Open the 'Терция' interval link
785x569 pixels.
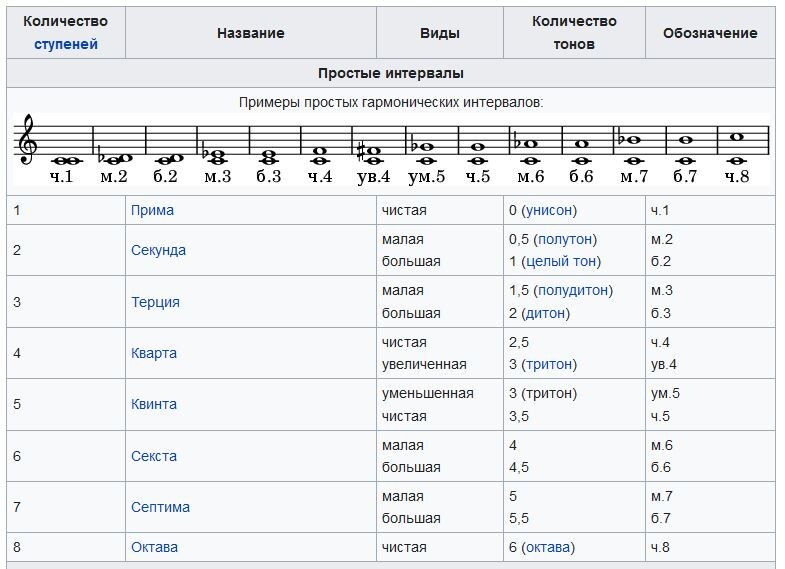coord(155,302)
